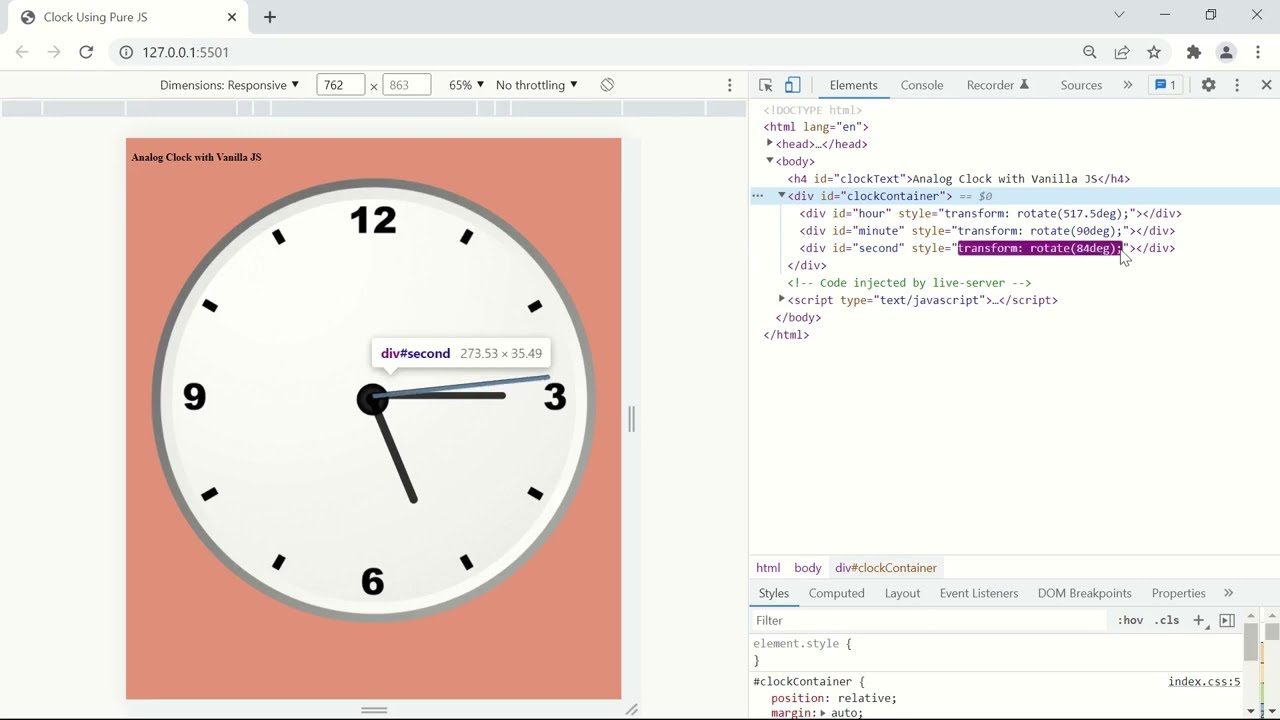Close the DevTools panel
The image size is (1280, 720).
point(1266,85)
